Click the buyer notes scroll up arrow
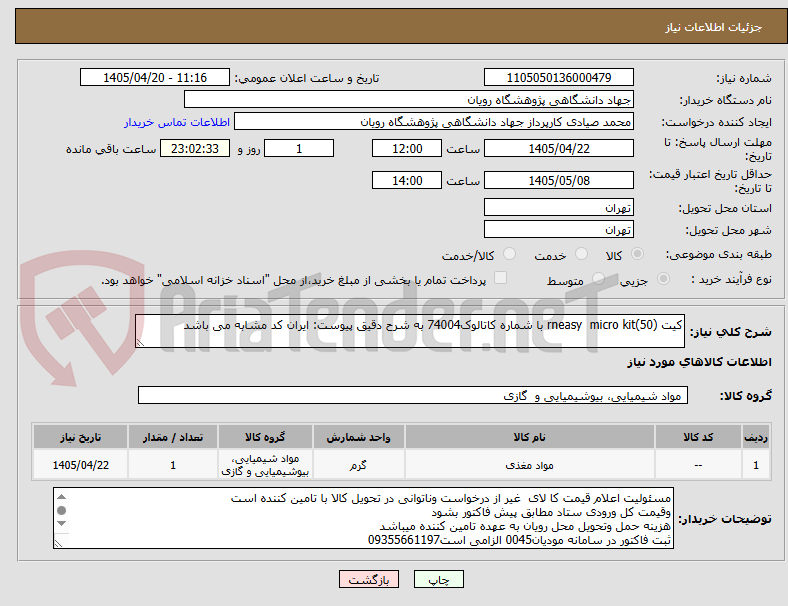 click(x=62, y=497)
